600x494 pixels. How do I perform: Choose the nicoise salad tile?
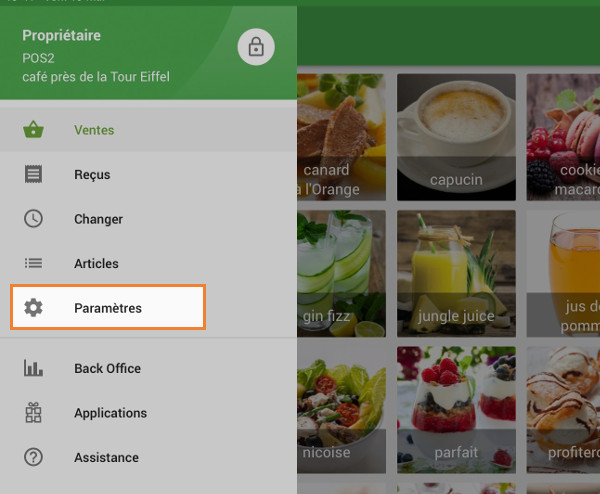341,410
